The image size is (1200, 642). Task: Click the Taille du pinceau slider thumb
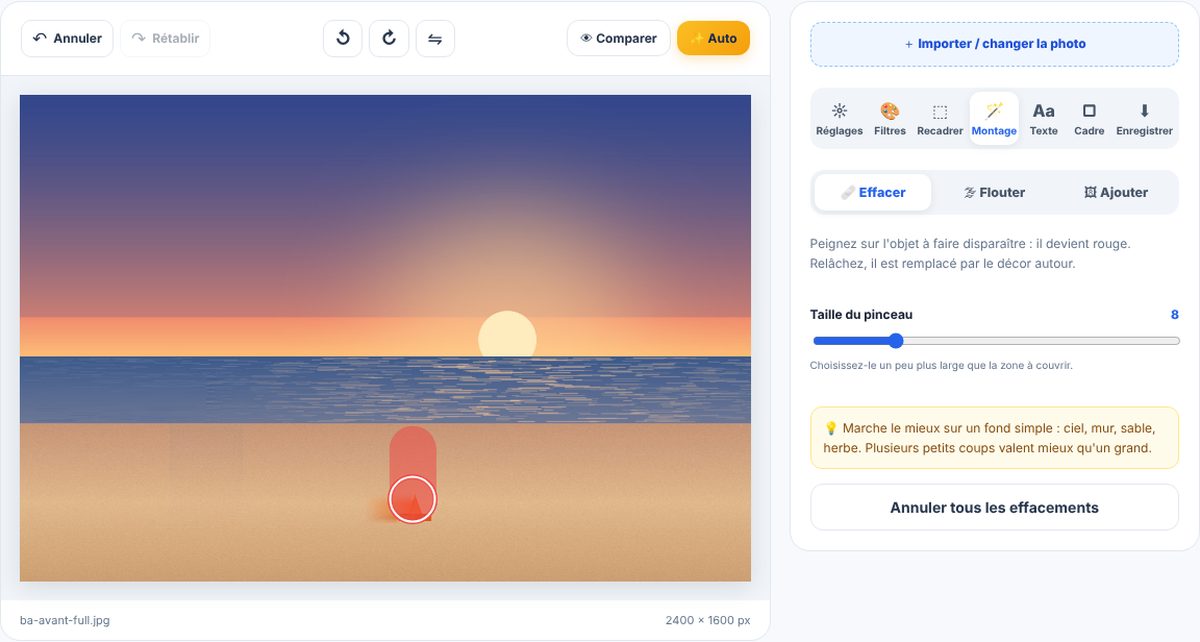896,341
